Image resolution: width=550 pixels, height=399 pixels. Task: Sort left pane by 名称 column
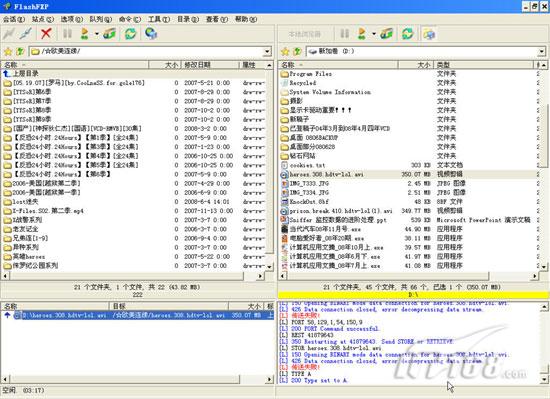point(75,65)
